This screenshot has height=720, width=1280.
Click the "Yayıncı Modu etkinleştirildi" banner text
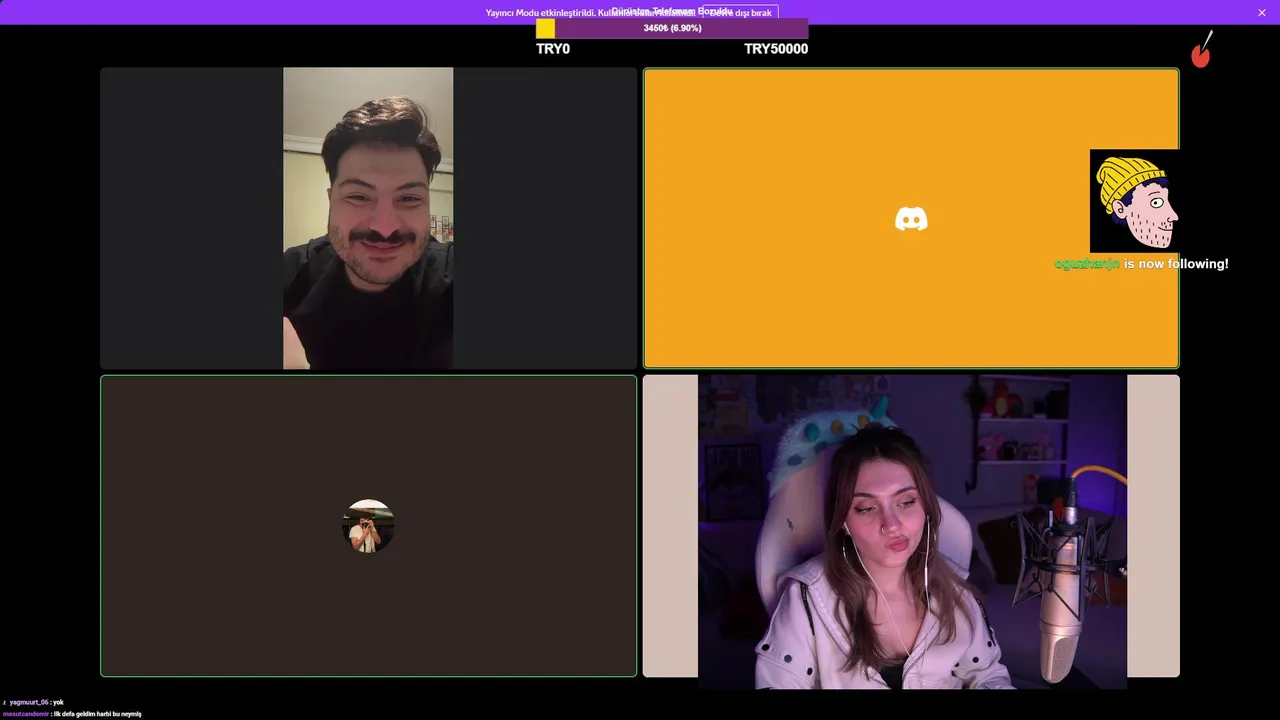point(540,13)
